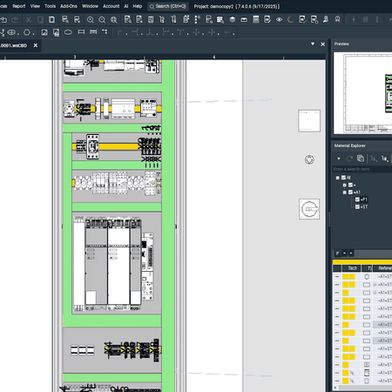The image size is (392, 392).
Task: Click the eye preview icon in toolbar
Action: point(279,20)
